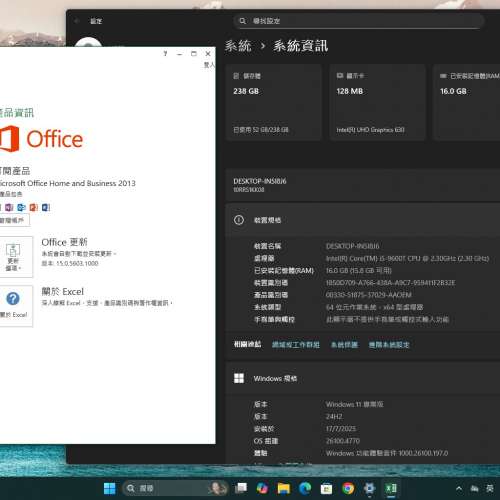Click the Settings search field
Viewport: 500px width, 500px height.
click(x=359, y=21)
